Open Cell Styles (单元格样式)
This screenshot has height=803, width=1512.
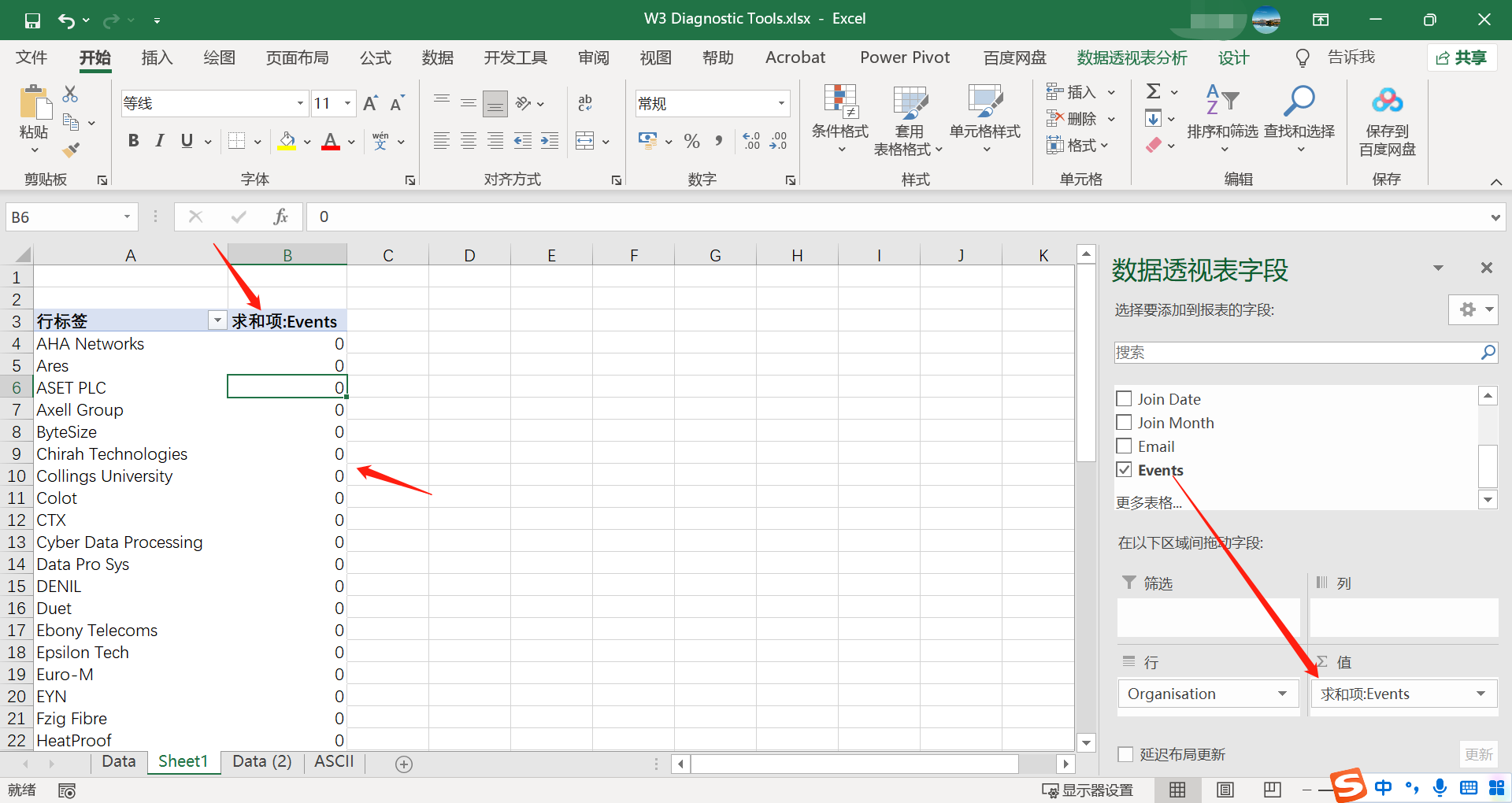pyautogui.click(x=985, y=119)
